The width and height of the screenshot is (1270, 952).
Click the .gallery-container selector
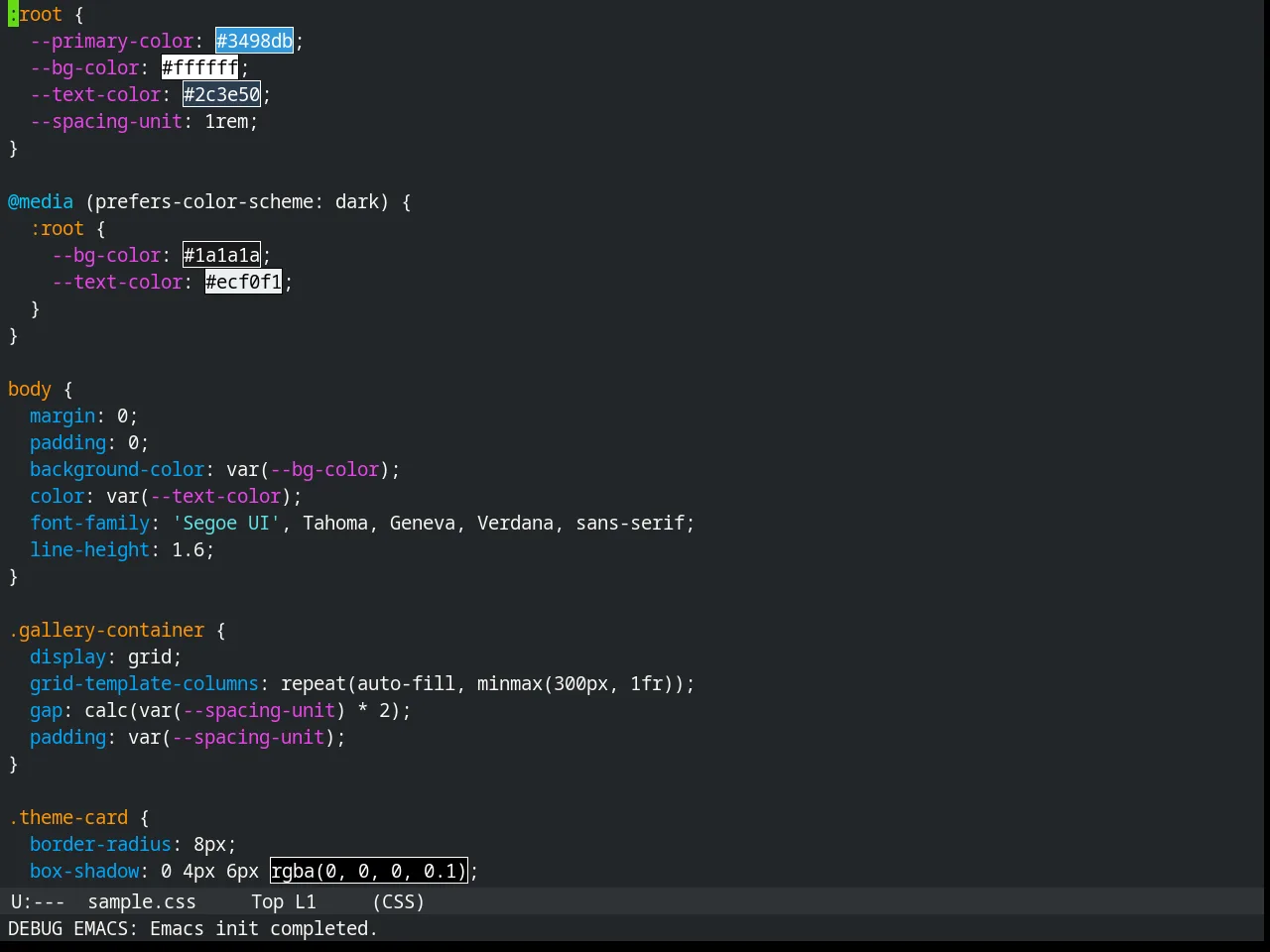[106, 630]
